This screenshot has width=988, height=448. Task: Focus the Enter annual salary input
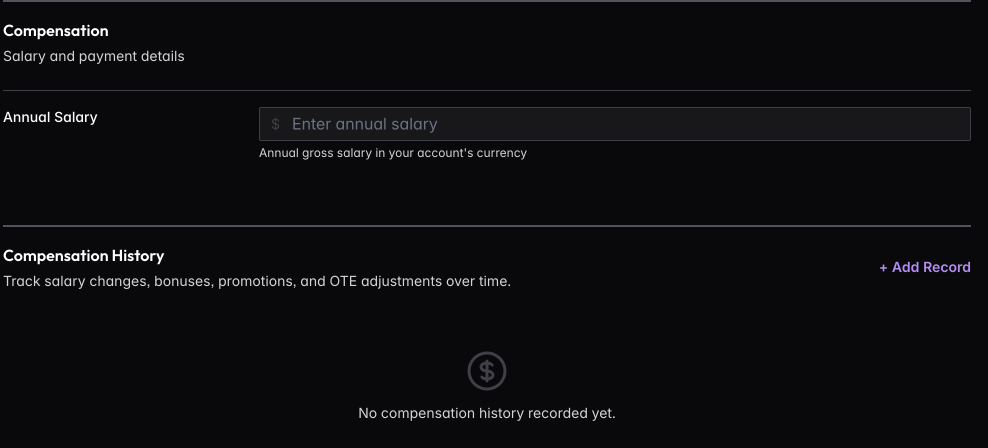[614, 124]
